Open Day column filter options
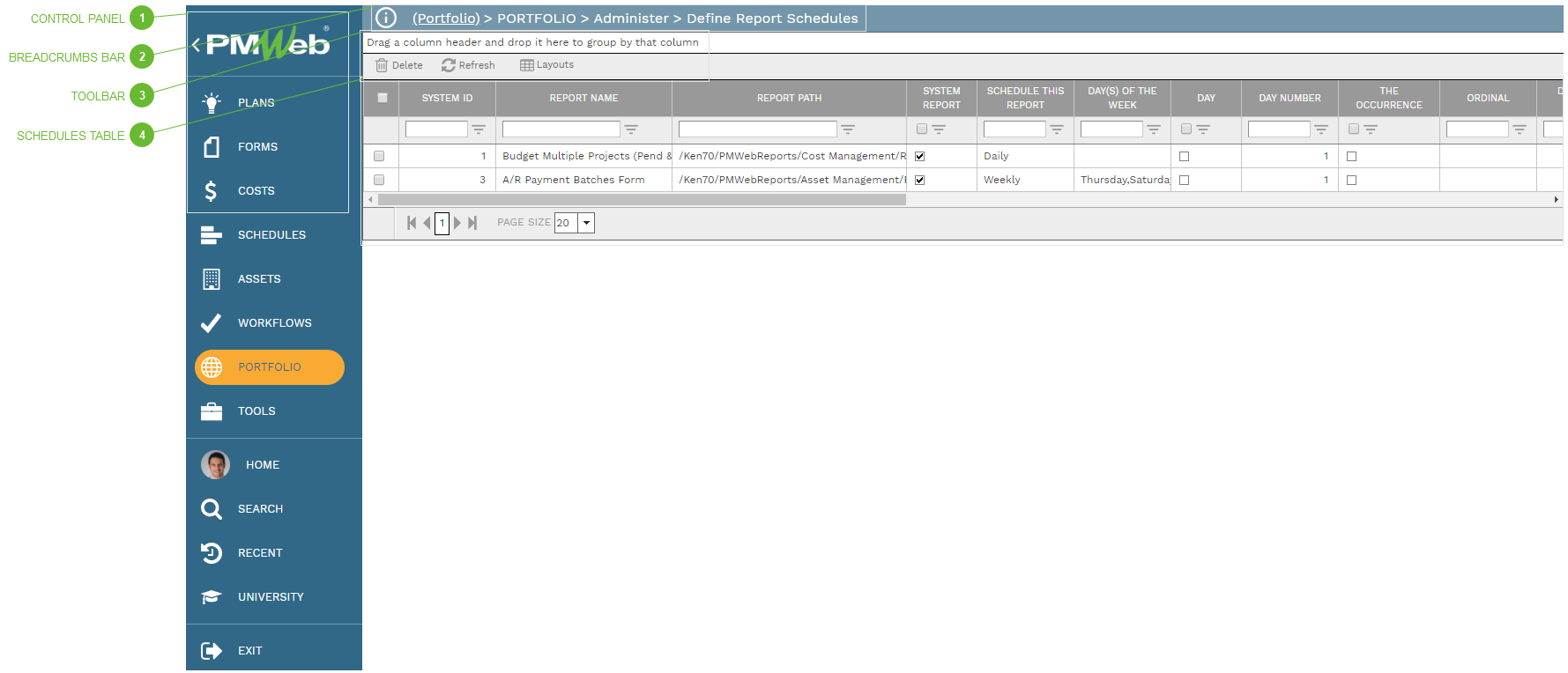1568x673 pixels. 1203,129
